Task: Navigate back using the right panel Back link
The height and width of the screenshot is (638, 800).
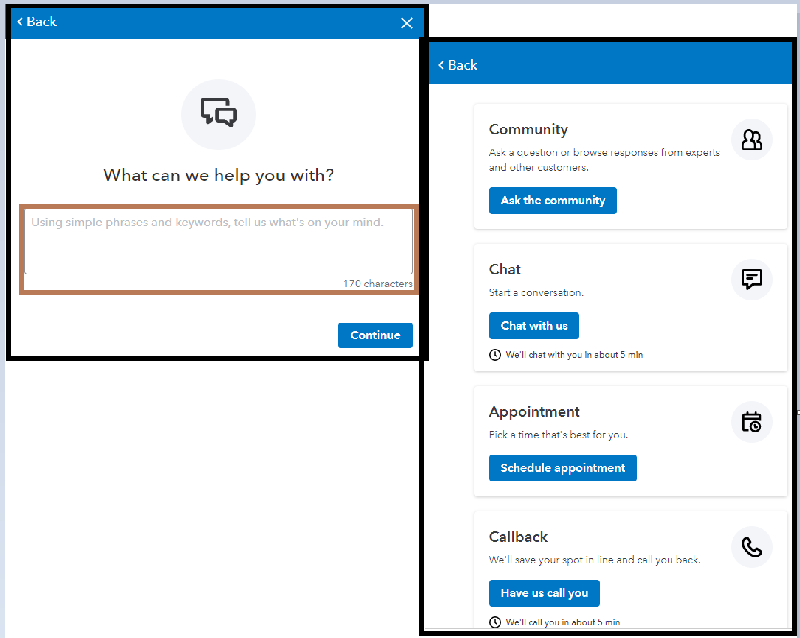Action: (457, 64)
